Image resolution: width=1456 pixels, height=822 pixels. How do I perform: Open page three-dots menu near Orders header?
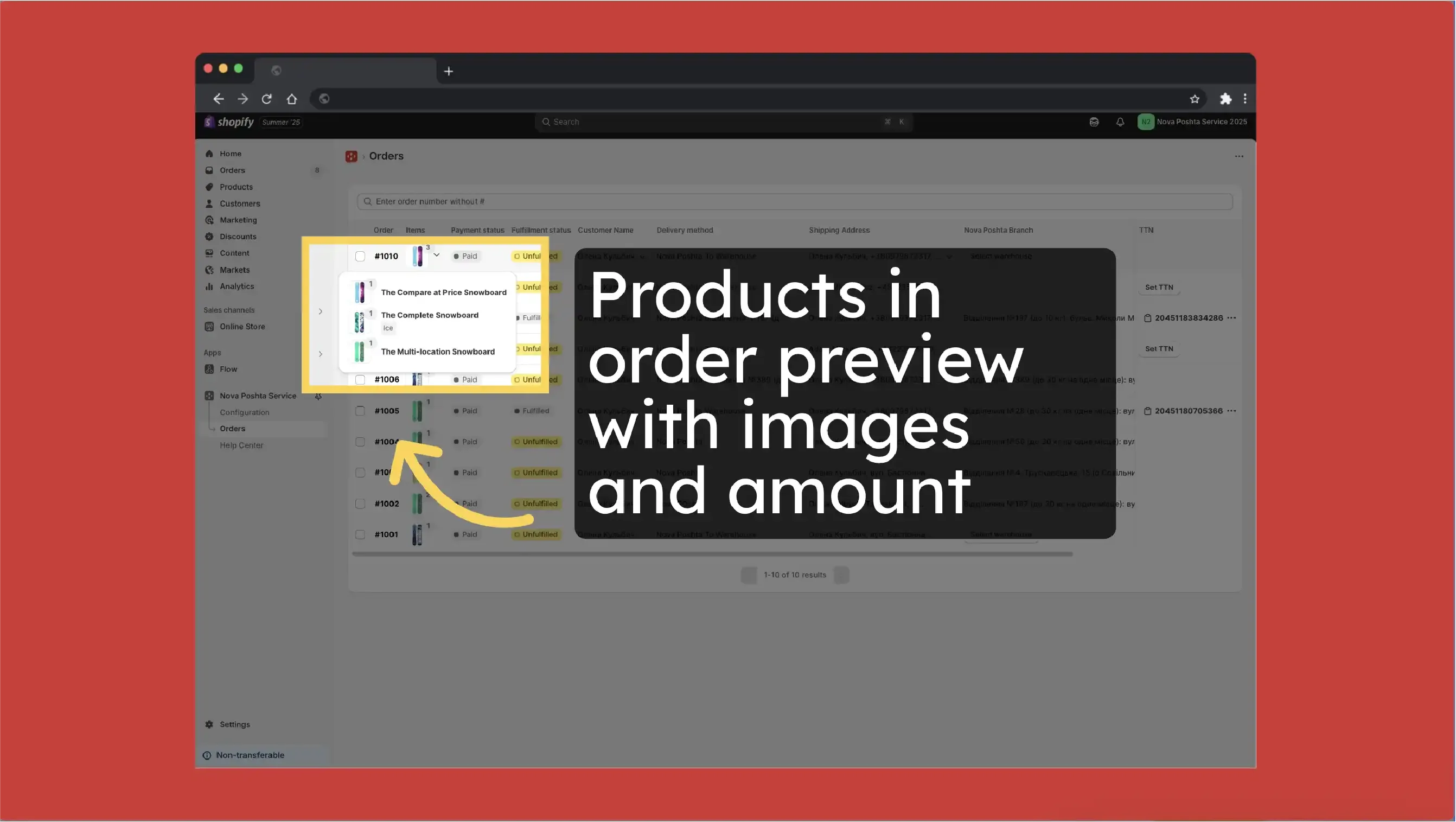coord(1238,157)
